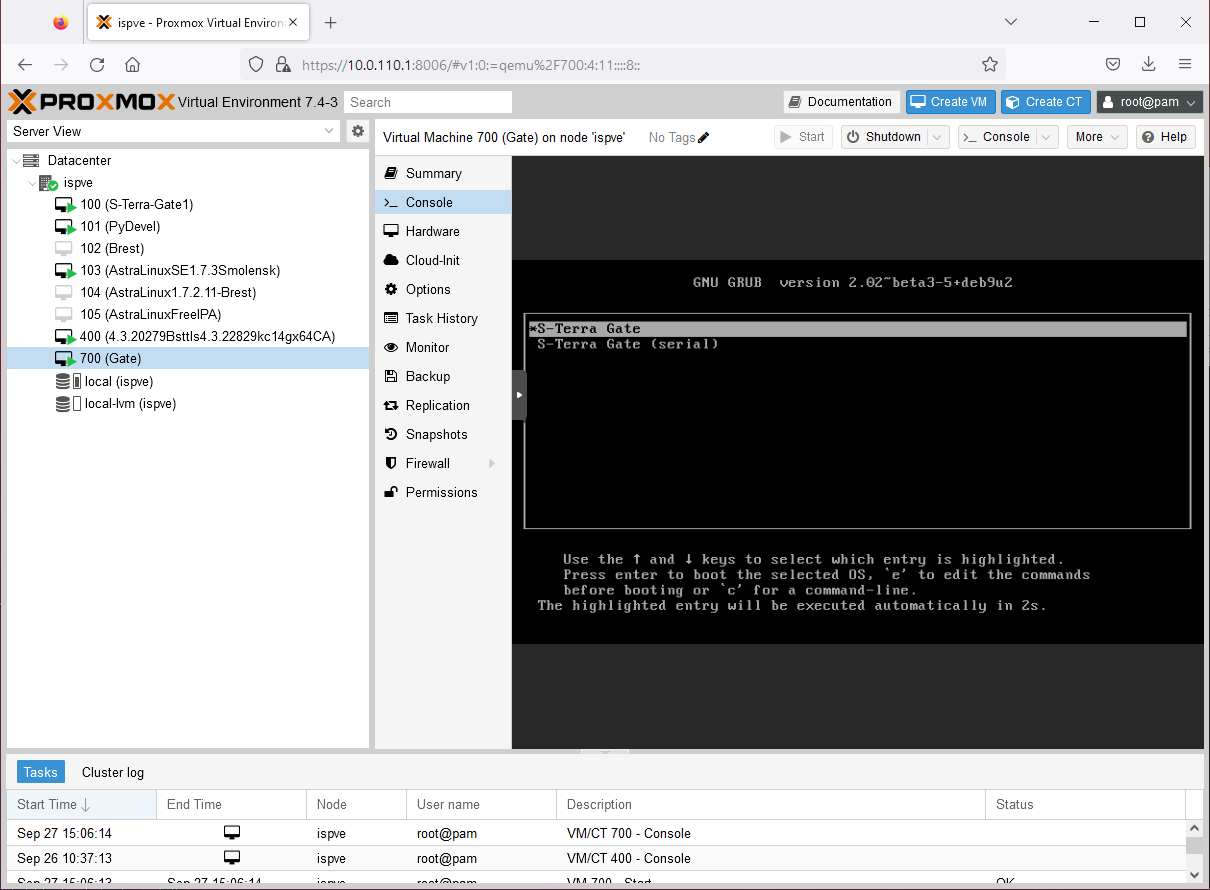
Task: Expand the Shutdown options arrow
Action: [x=937, y=137]
